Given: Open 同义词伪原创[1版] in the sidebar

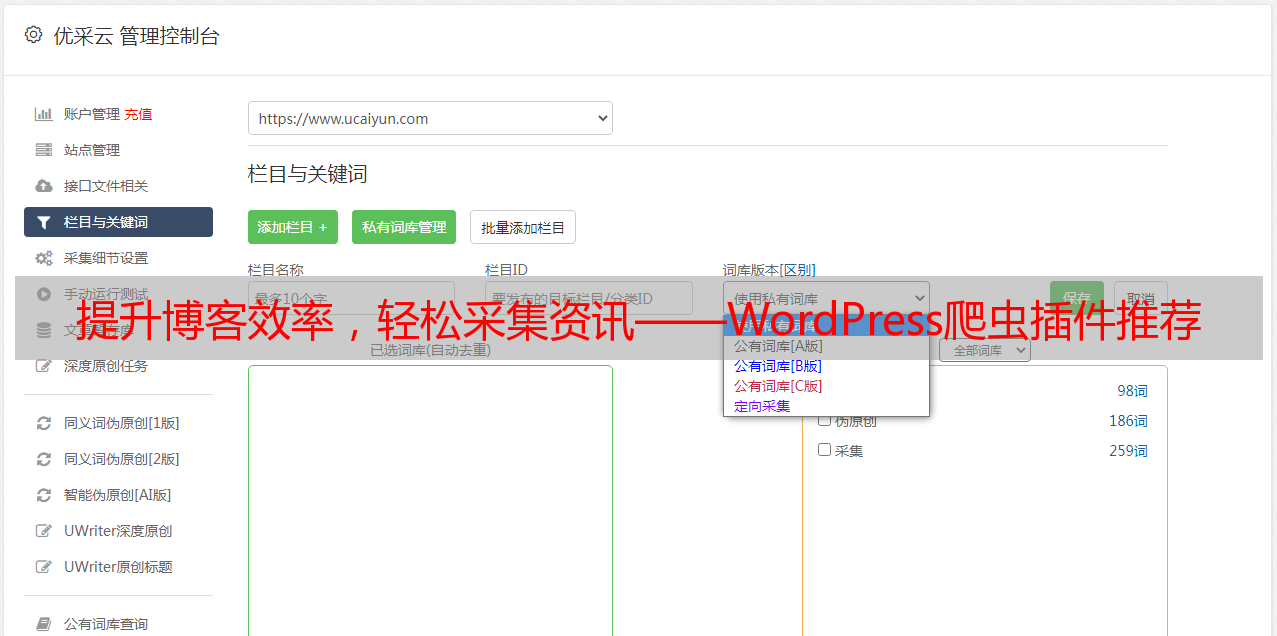Looking at the screenshot, I should tap(122, 423).
